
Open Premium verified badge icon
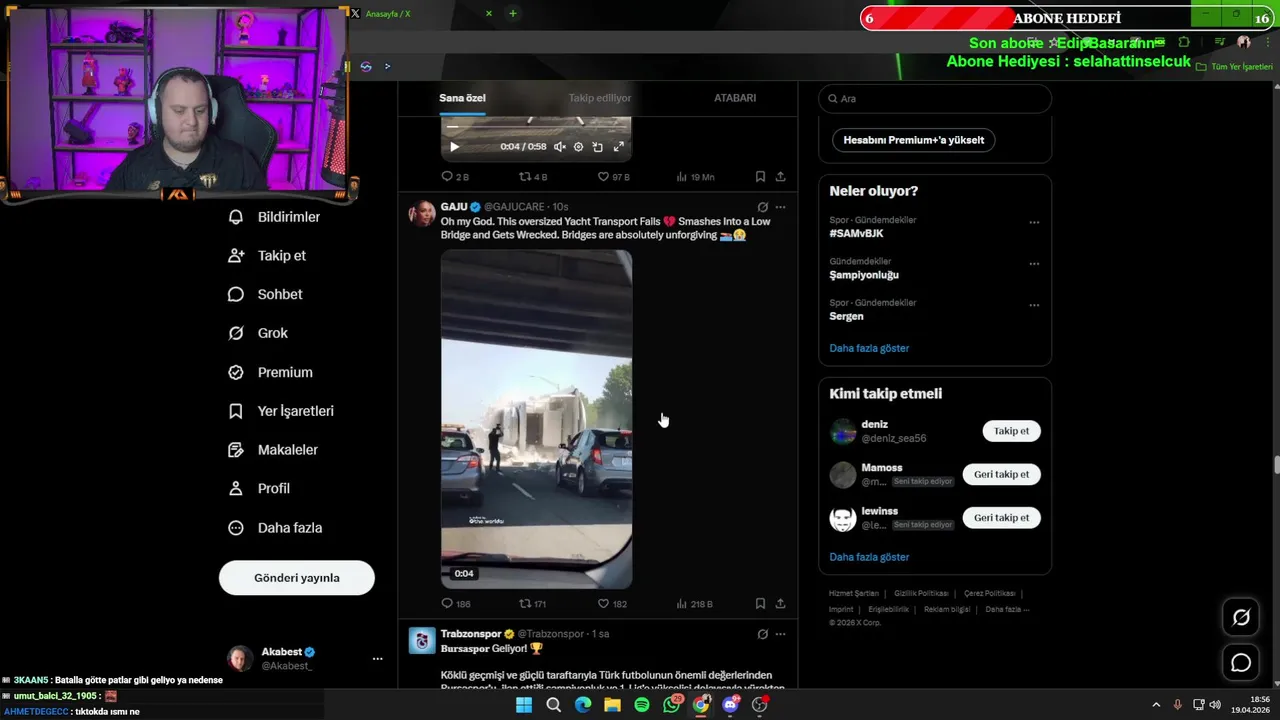(x=236, y=372)
